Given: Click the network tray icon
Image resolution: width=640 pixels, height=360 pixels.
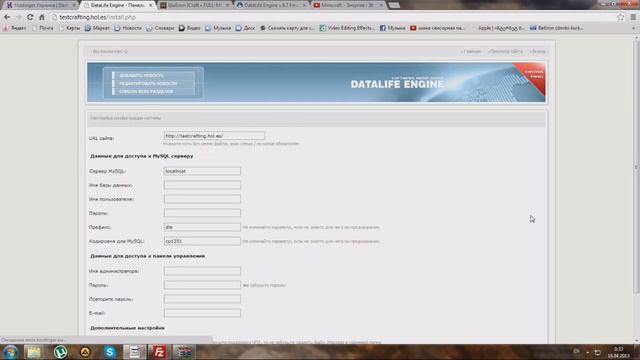Looking at the screenshot, I should [x=597, y=352].
